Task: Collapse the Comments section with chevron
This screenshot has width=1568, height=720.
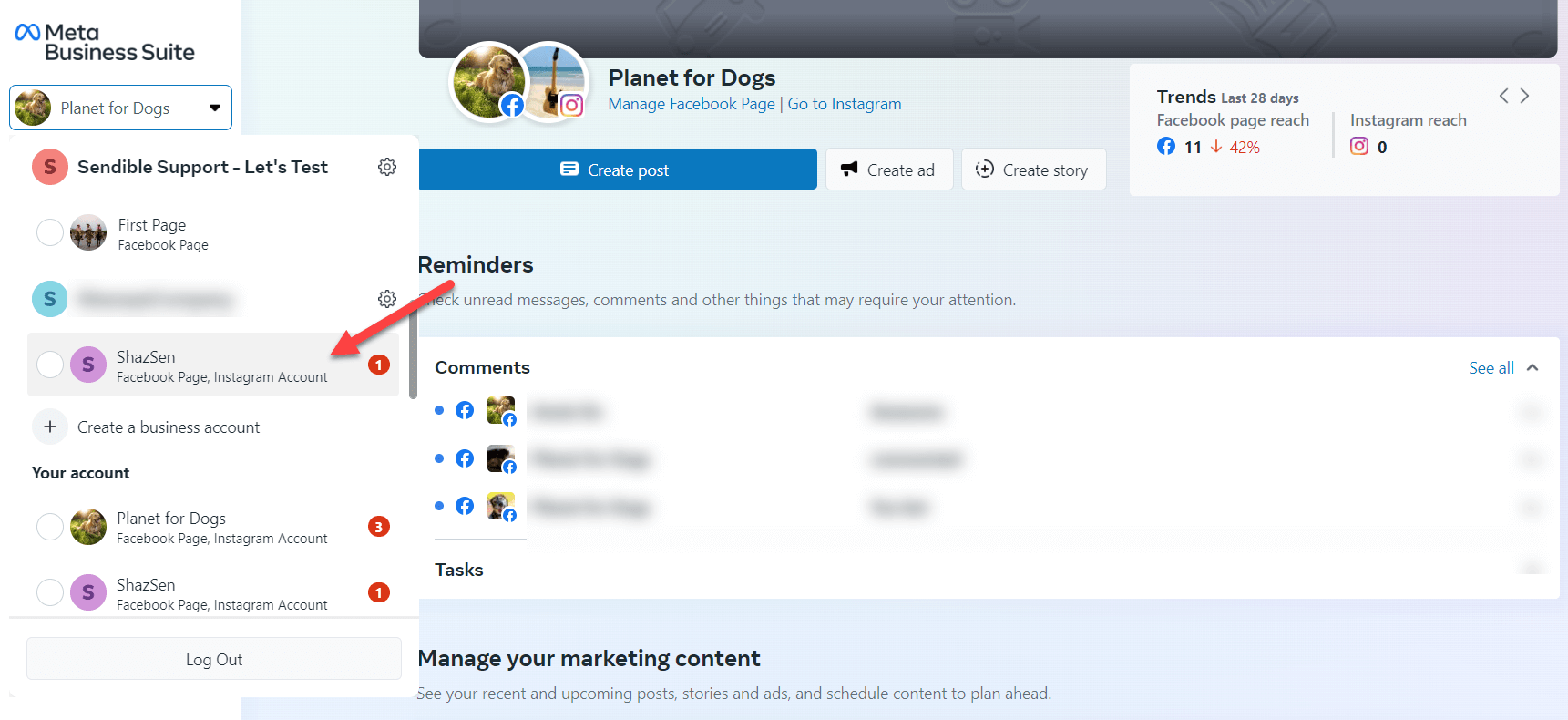Action: pos(1532,367)
